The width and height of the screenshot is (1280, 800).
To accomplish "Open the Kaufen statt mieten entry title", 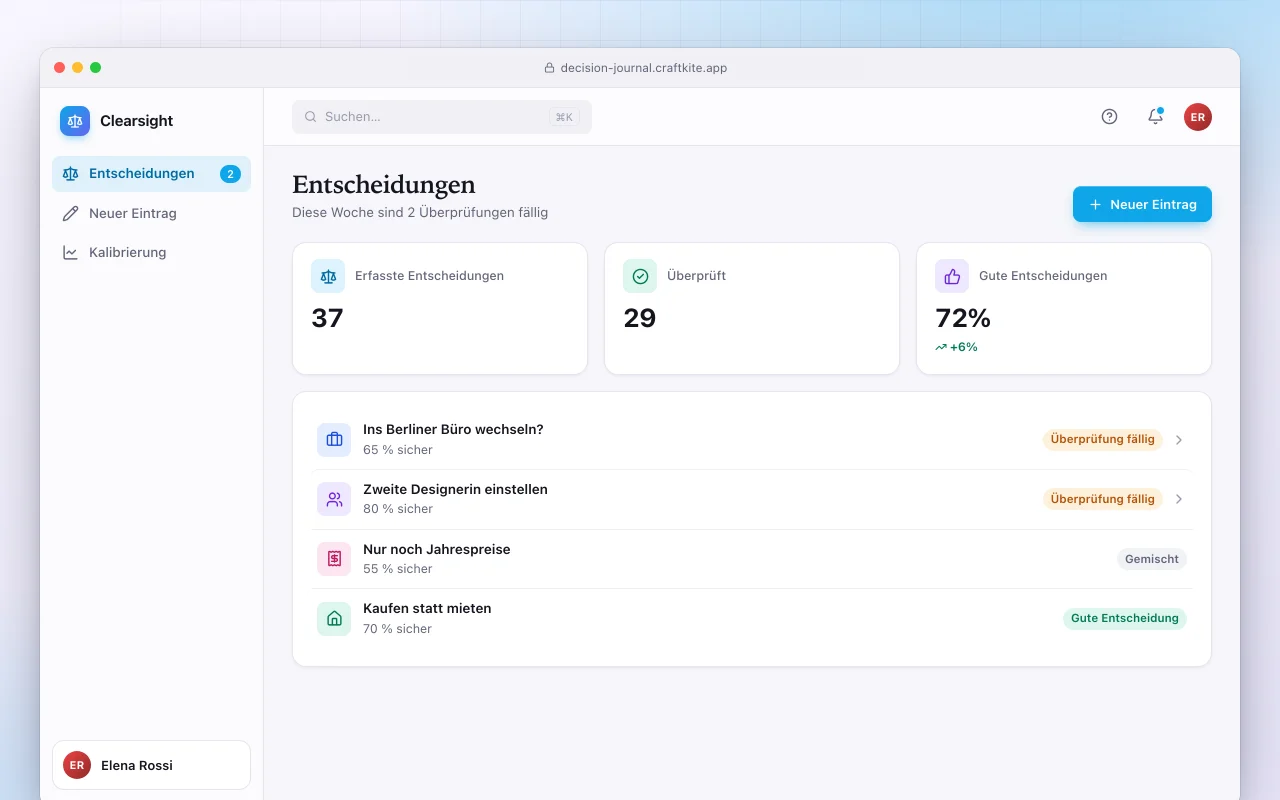I will click(x=427, y=608).
